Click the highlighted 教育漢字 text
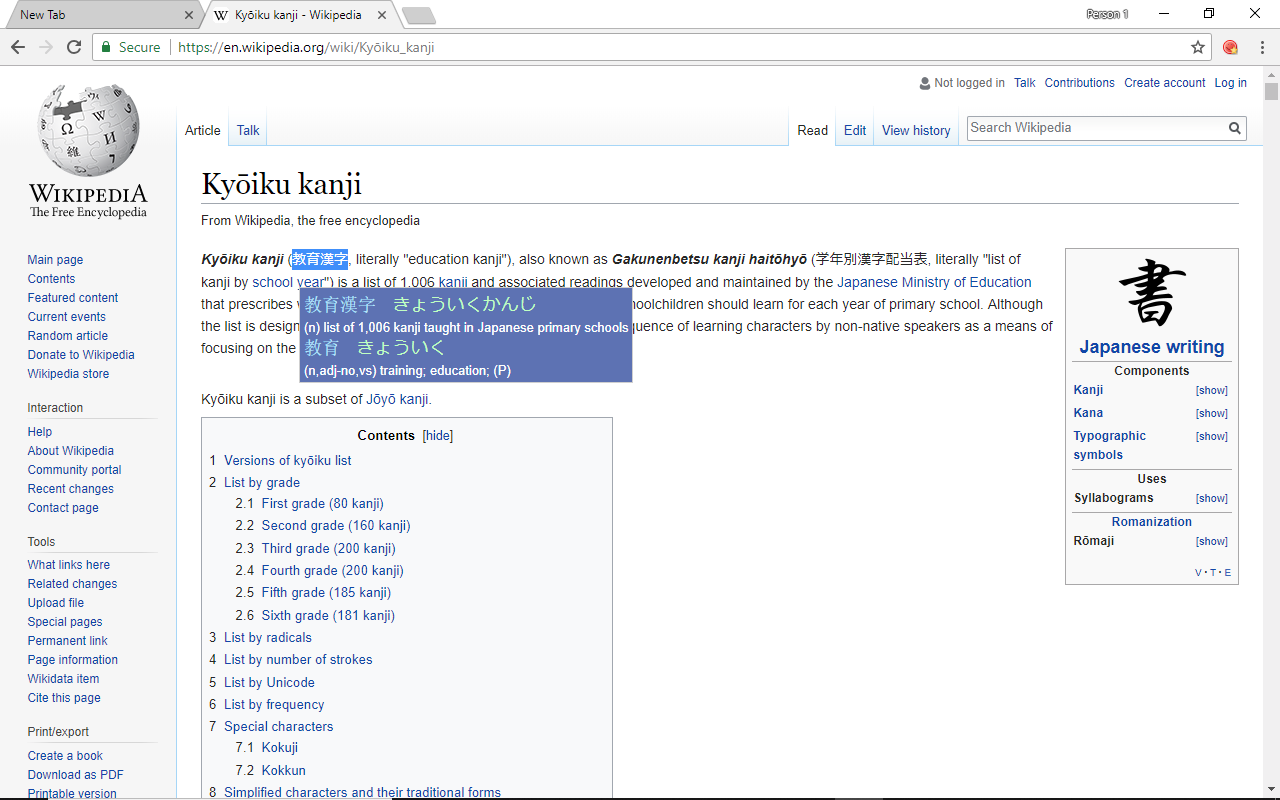 click(x=320, y=259)
